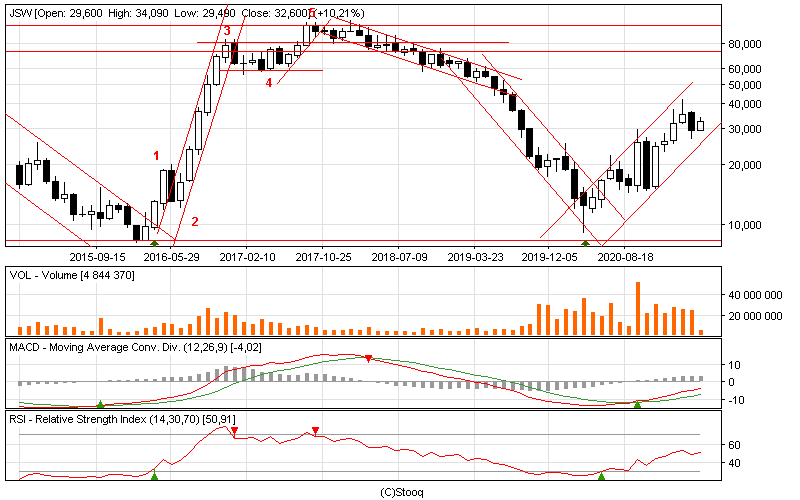Click the 50,000 price axis label

pyautogui.click(x=745, y=85)
